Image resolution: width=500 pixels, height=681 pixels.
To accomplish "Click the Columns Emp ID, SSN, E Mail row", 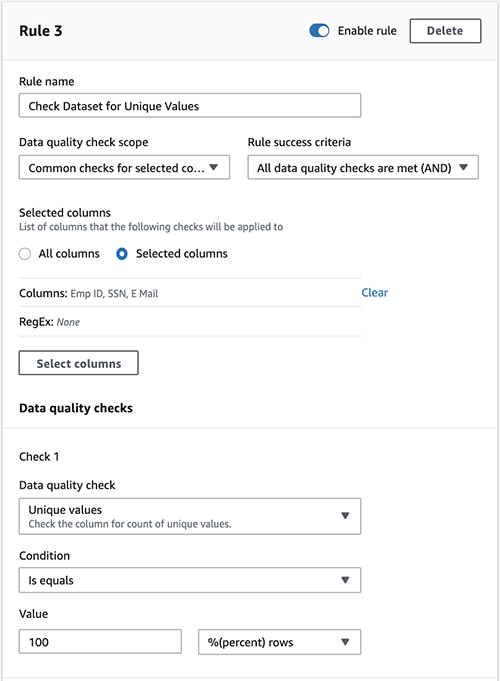I will point(190,293).
